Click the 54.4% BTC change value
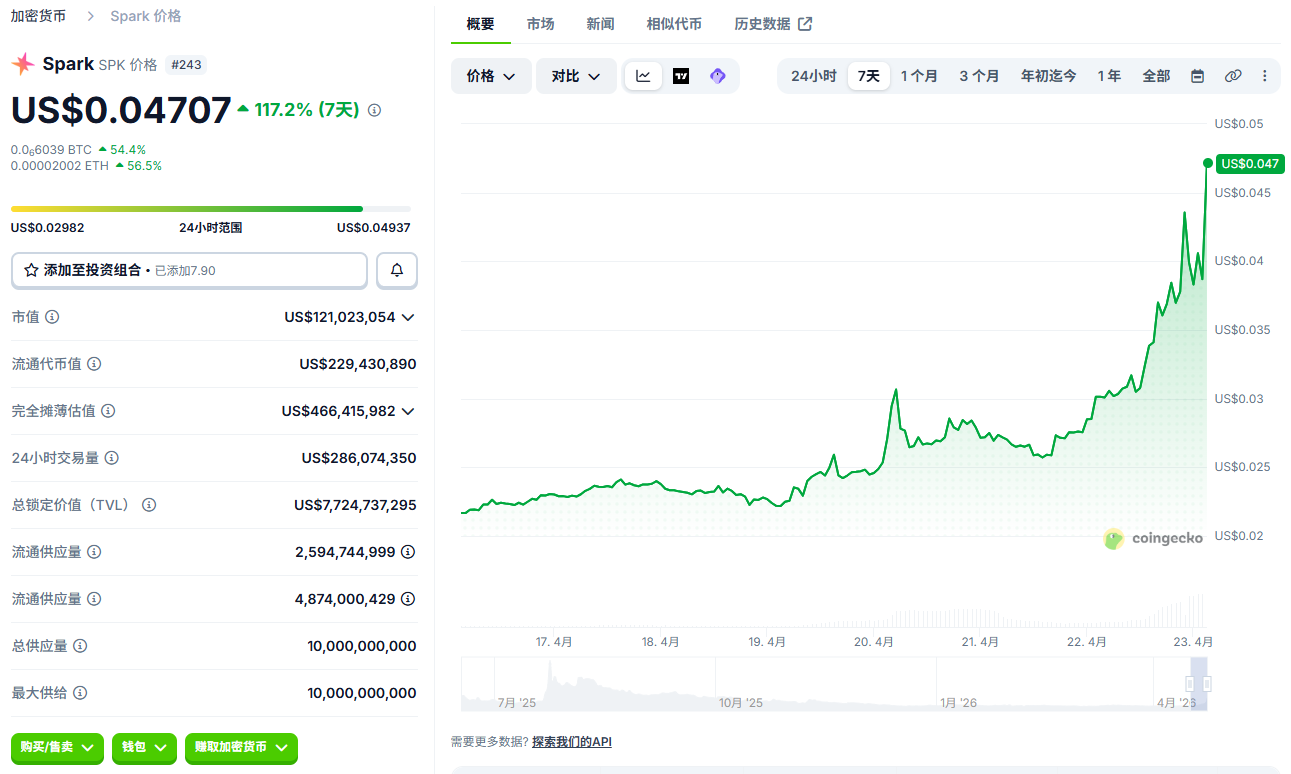 (x=128, y=150)
